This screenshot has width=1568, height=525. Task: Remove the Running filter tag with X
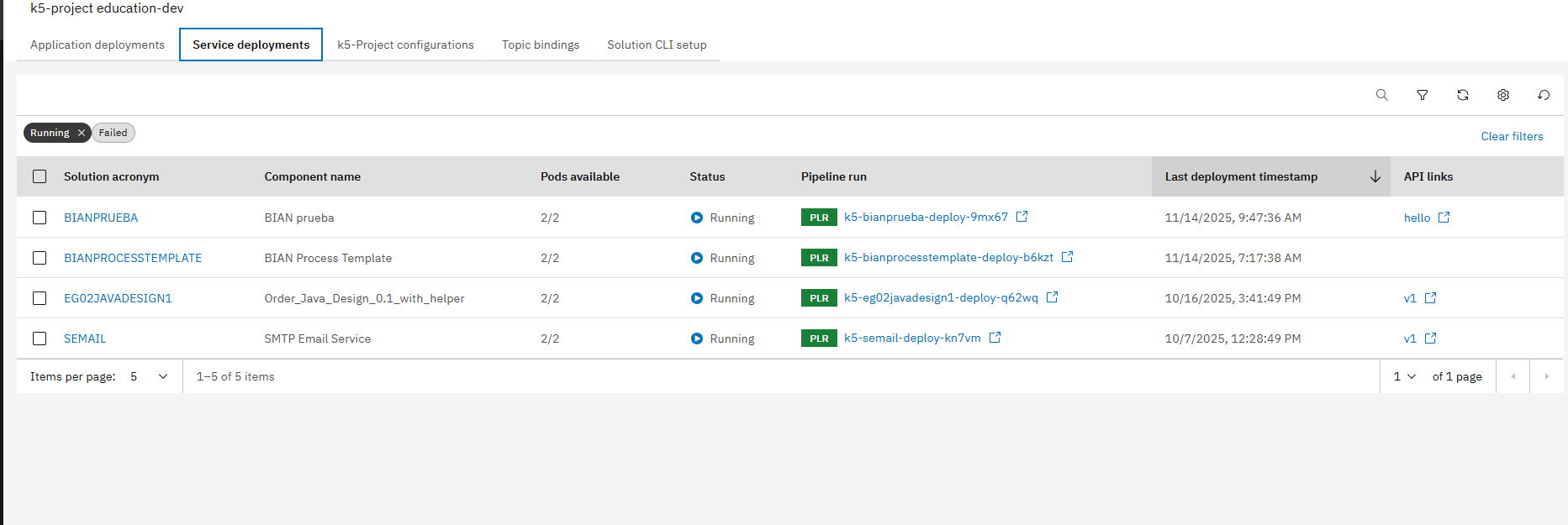[x=82, y=133]
